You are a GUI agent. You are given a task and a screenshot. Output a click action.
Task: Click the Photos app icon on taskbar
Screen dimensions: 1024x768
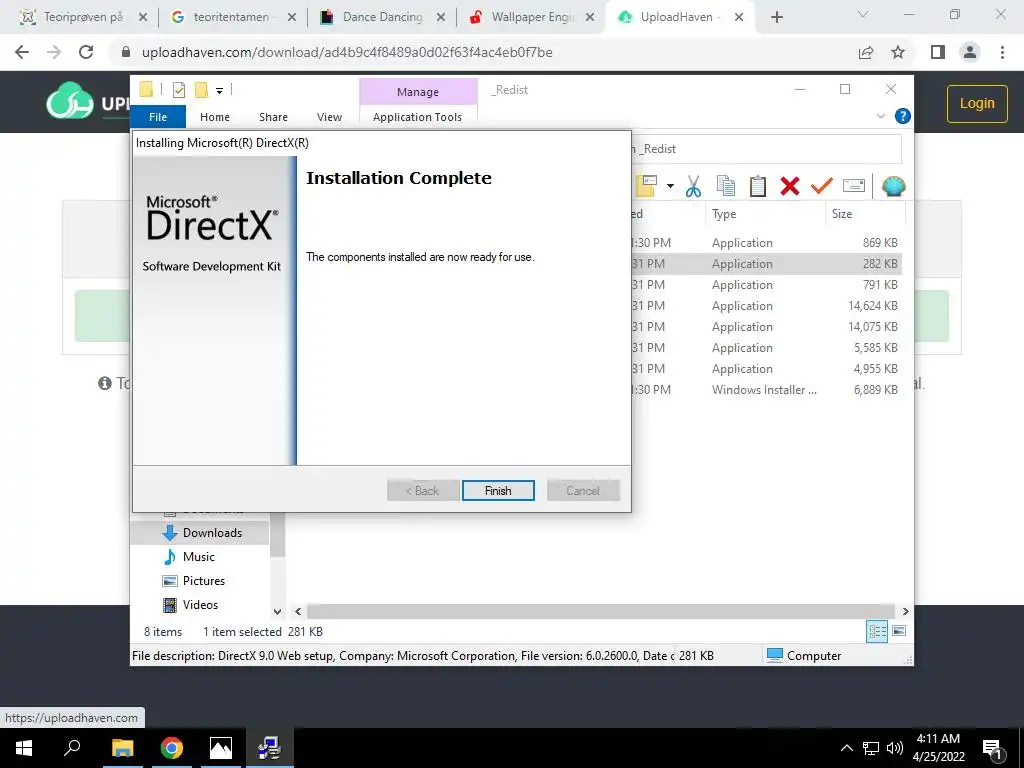221,748
